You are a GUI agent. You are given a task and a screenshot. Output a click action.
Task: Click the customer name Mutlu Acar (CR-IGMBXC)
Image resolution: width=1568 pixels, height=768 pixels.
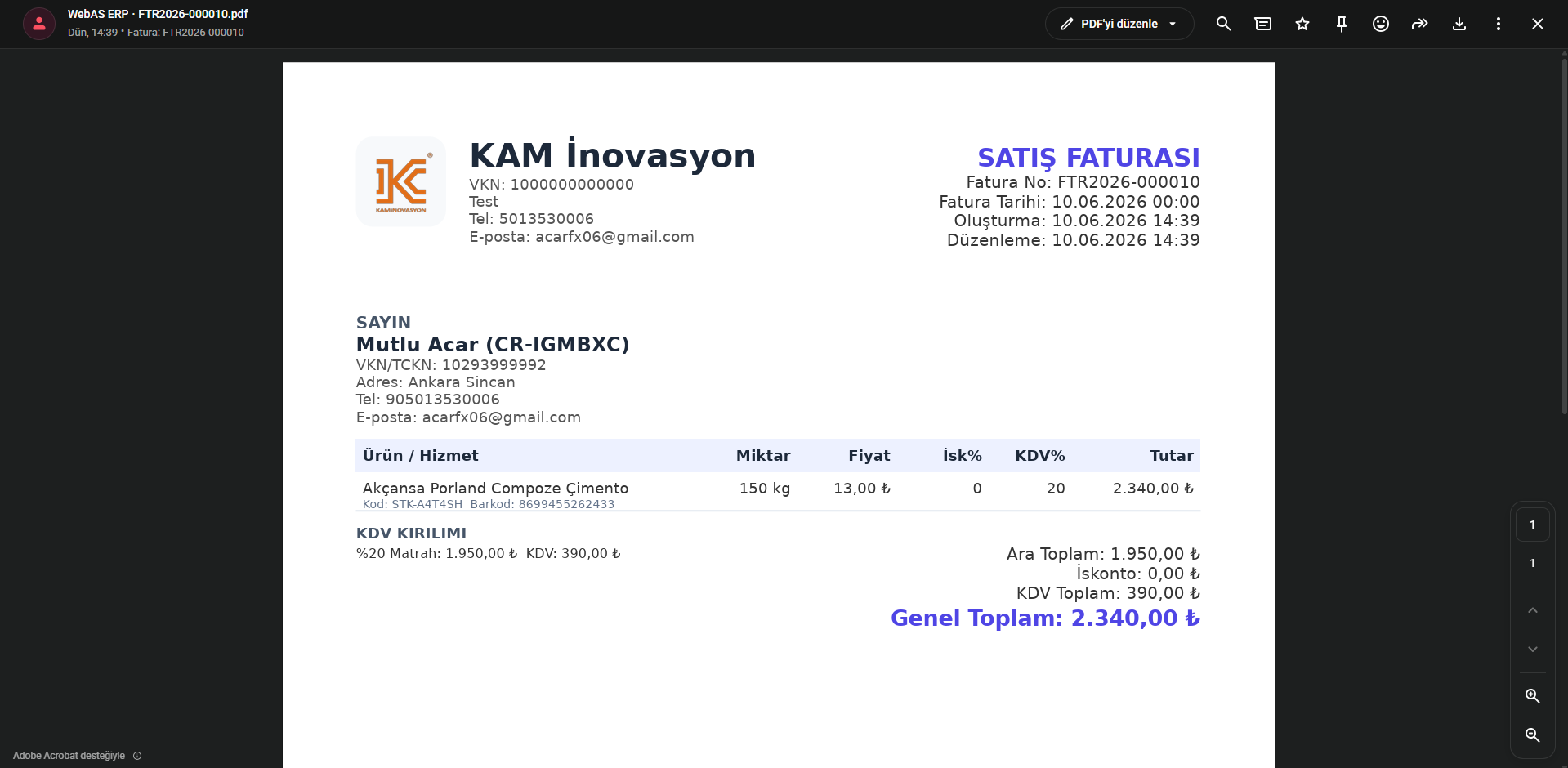coord(493,344)
